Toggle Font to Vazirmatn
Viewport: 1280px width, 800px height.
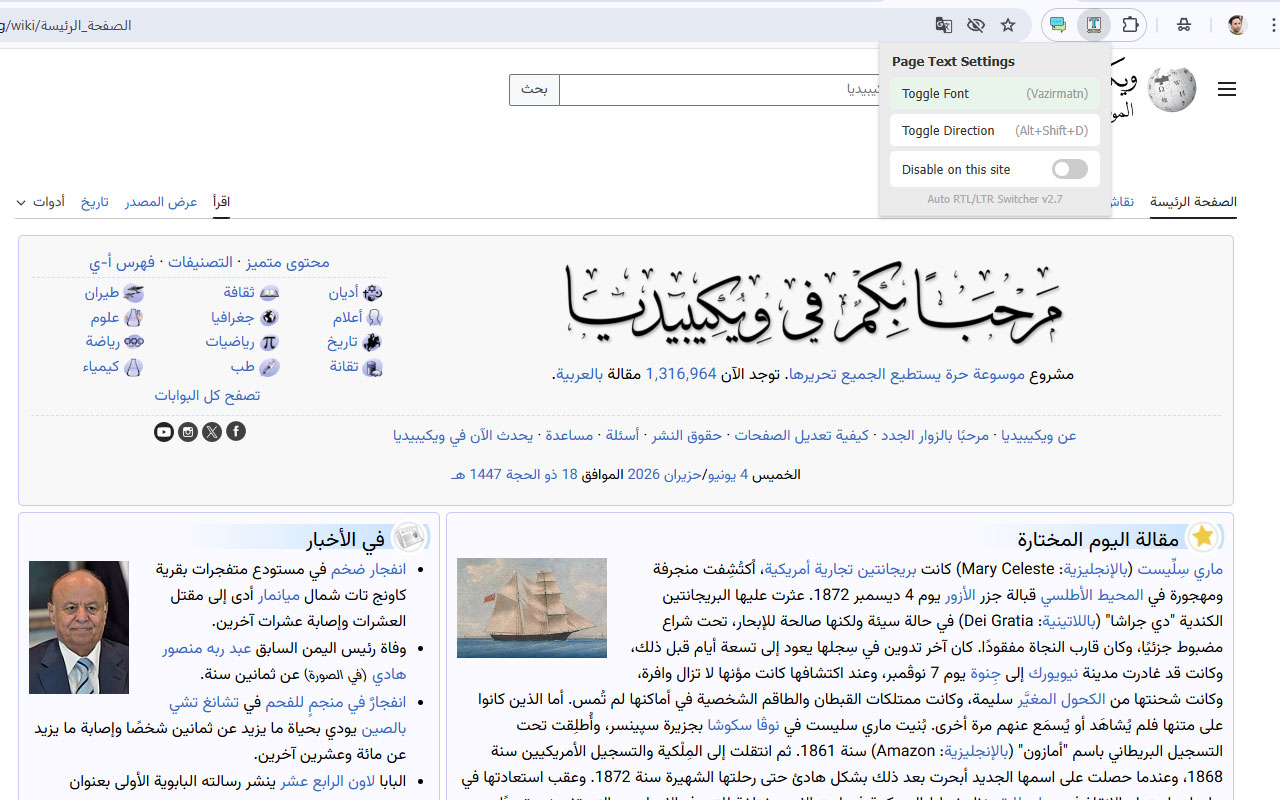coord(995,94)
